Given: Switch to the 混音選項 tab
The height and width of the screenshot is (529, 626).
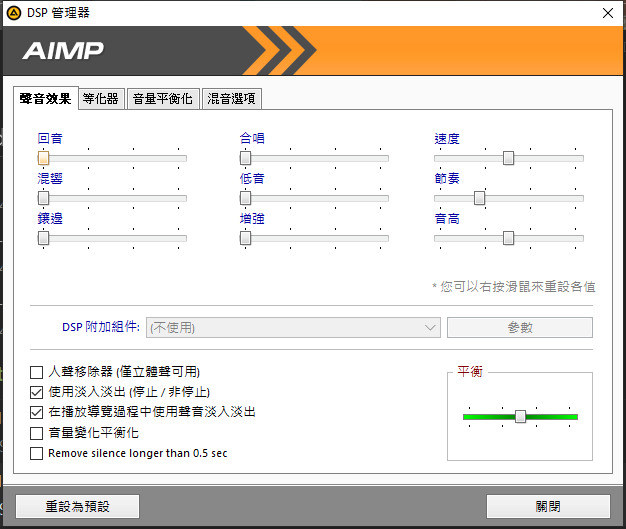Looking at the screenshot, I should [232, 99].
